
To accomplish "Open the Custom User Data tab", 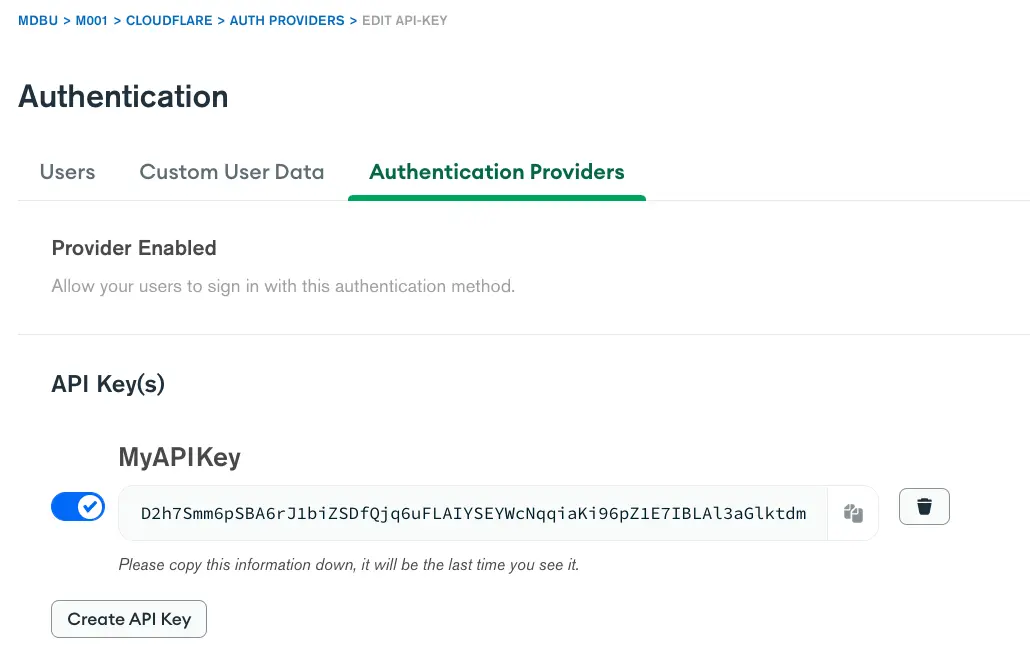I will (231, 172).
